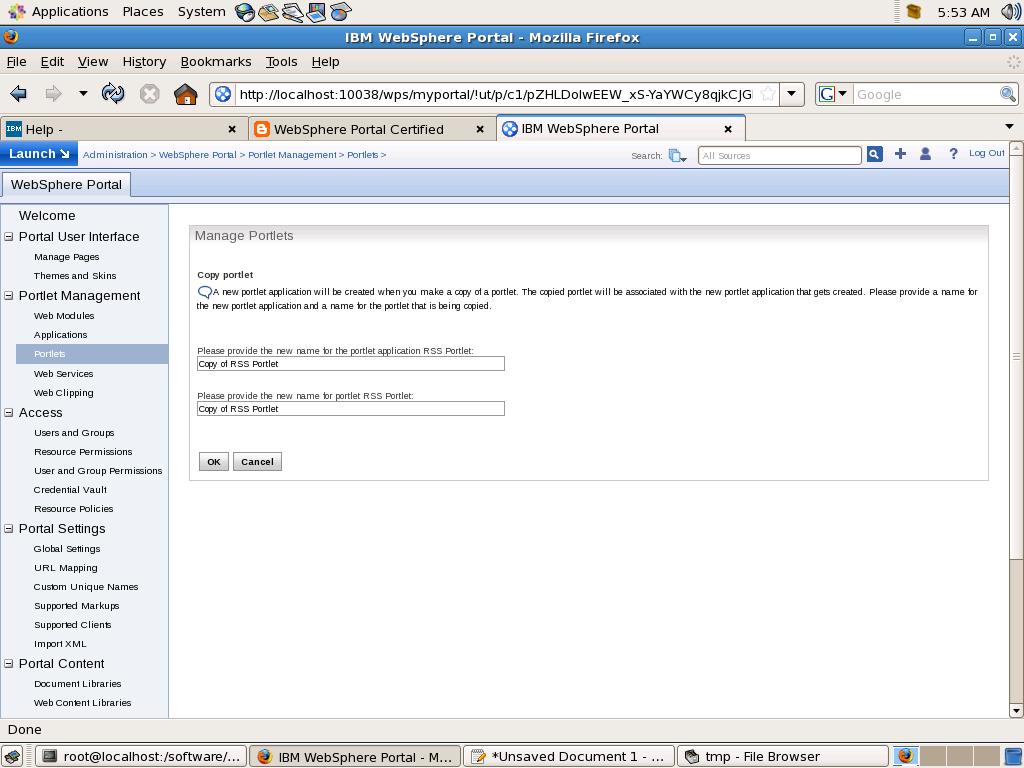Click the show desktop icon in the bottom panel
The width and height of the screenshot is (1024, 768).
pyautogui.click(x=12, y=756)
